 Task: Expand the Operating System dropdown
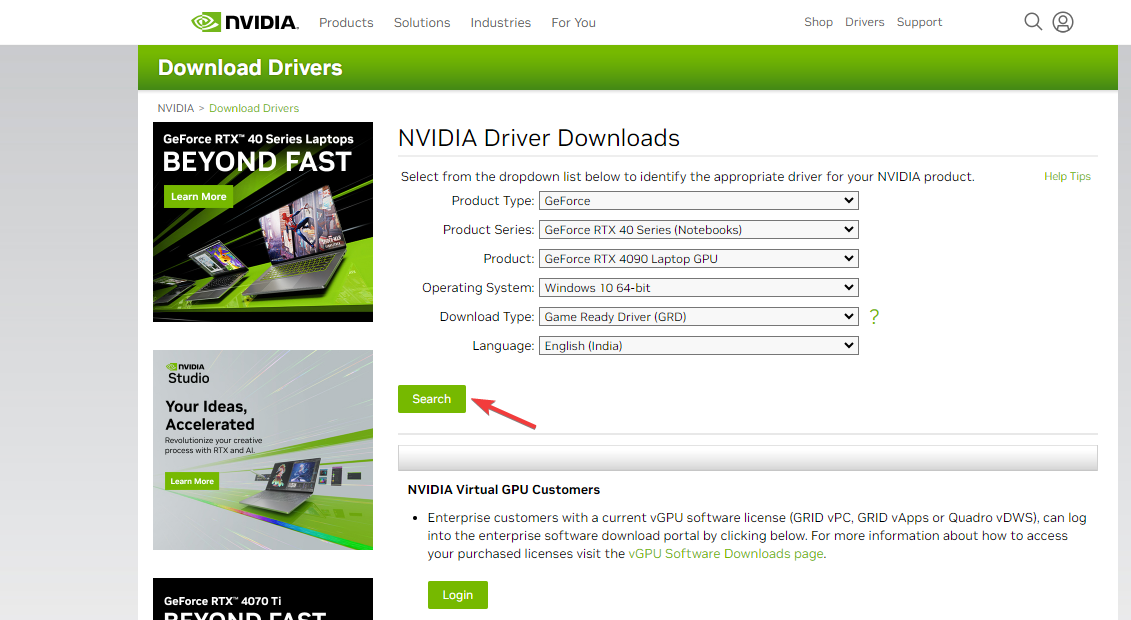coord(699,288)
